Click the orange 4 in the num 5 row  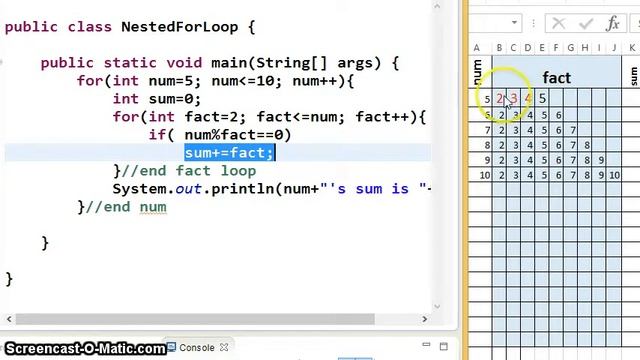point(528,98)
